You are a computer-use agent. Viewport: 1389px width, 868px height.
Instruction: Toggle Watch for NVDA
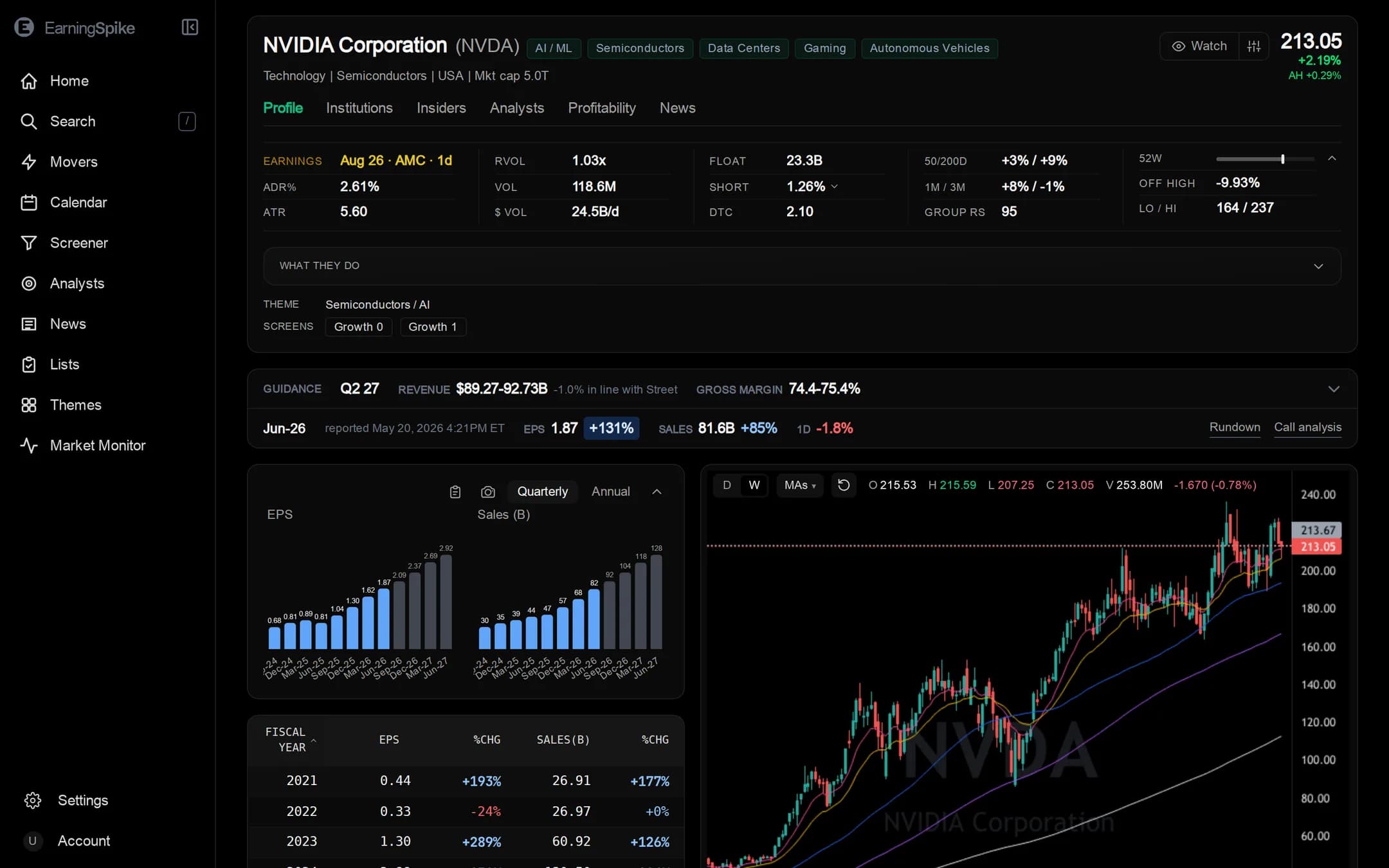click(x=1199, y=46)
